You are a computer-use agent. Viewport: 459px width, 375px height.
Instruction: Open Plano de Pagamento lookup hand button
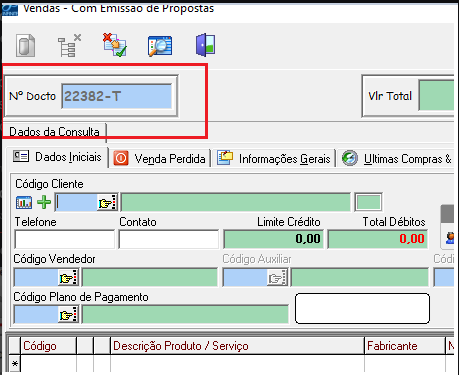click(68, 315)
